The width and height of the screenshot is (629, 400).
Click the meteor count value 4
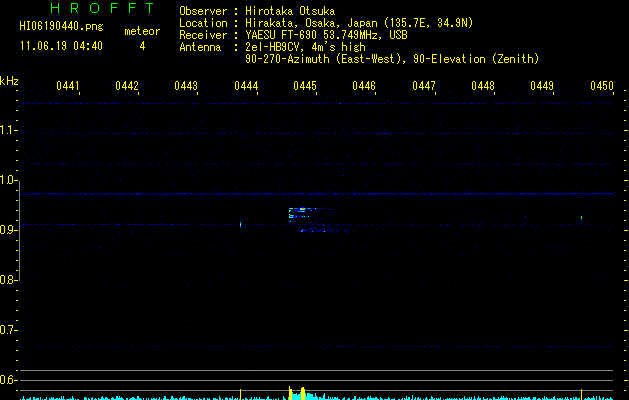pos(142,46)
